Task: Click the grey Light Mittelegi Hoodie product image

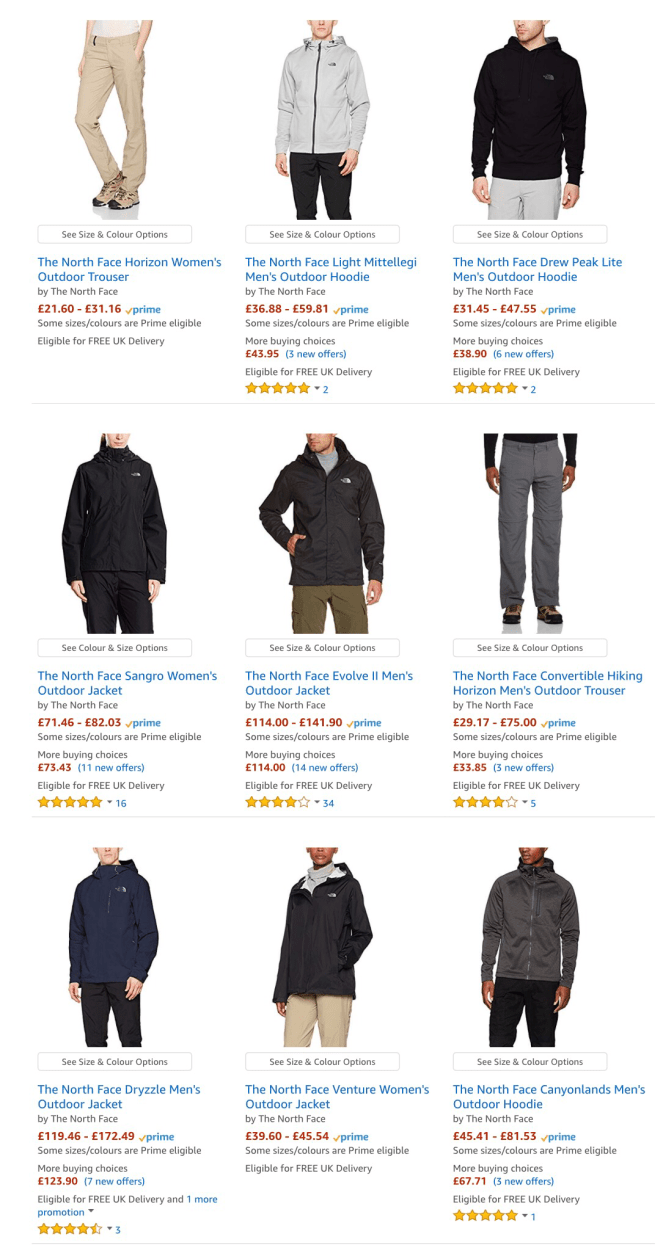Action: click(x=322, y=120)
